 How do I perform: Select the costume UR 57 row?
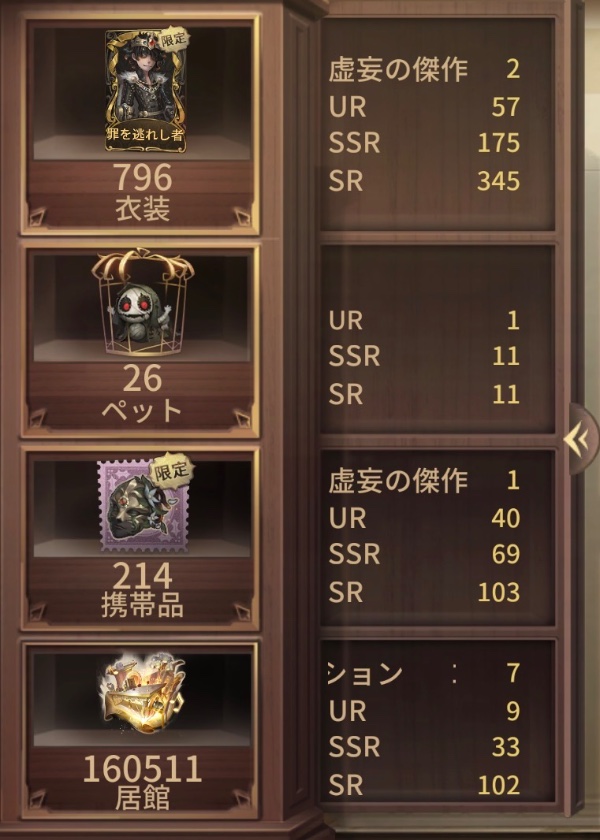tap(424, 107)
